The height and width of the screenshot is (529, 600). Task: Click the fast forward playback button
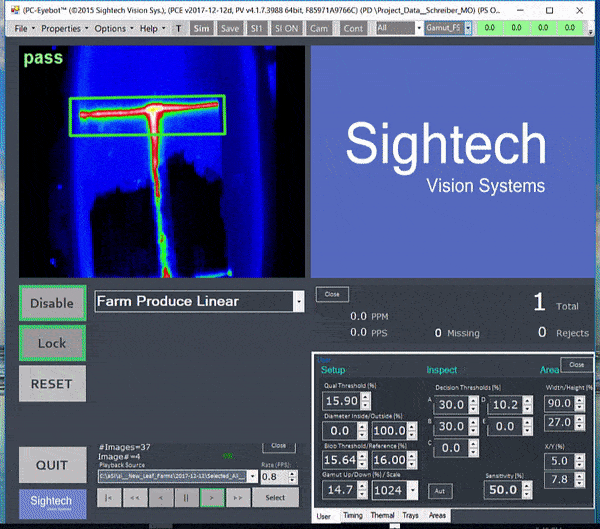tap(237, 496)
